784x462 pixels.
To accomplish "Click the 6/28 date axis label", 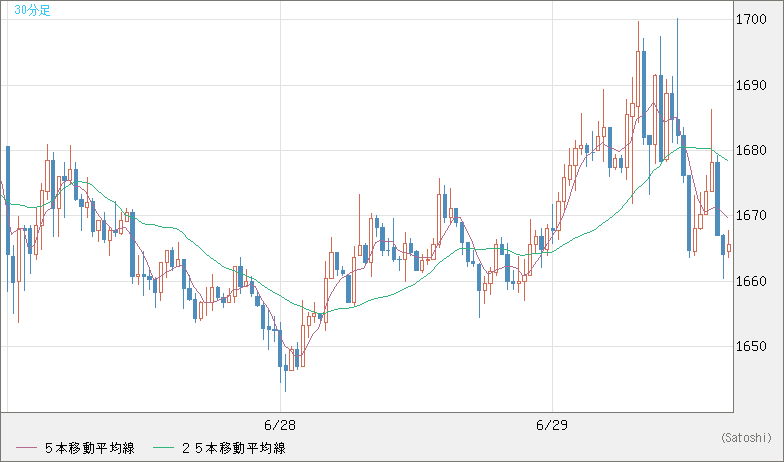I will pos(280,426).
